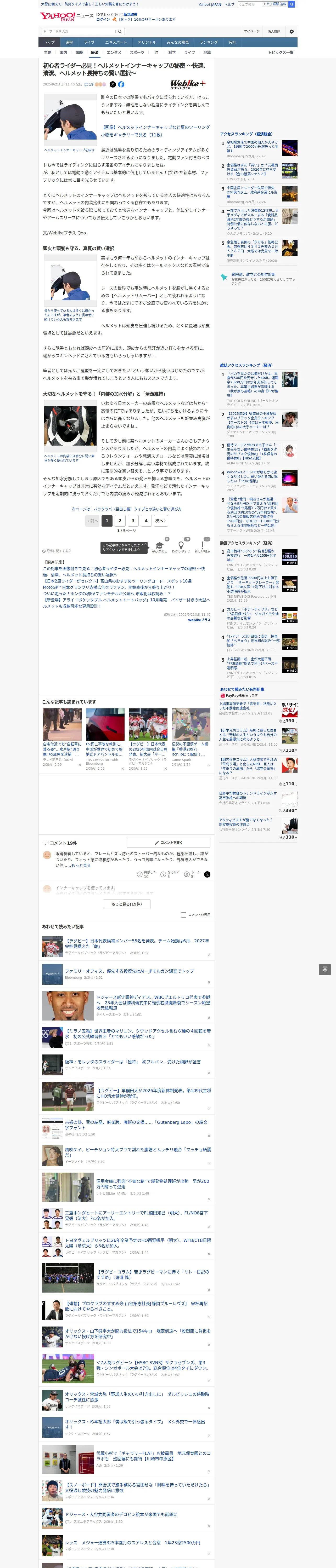Share article on X icon under headline
Viewport: 336px width, 1568px height.
pos(112,85)
